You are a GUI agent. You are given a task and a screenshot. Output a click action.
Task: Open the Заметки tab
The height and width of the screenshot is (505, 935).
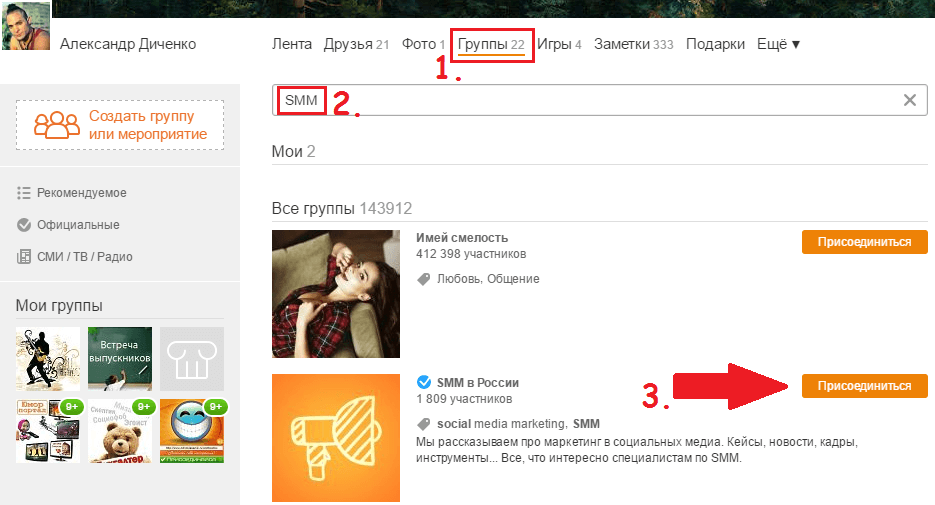[633, 44]
